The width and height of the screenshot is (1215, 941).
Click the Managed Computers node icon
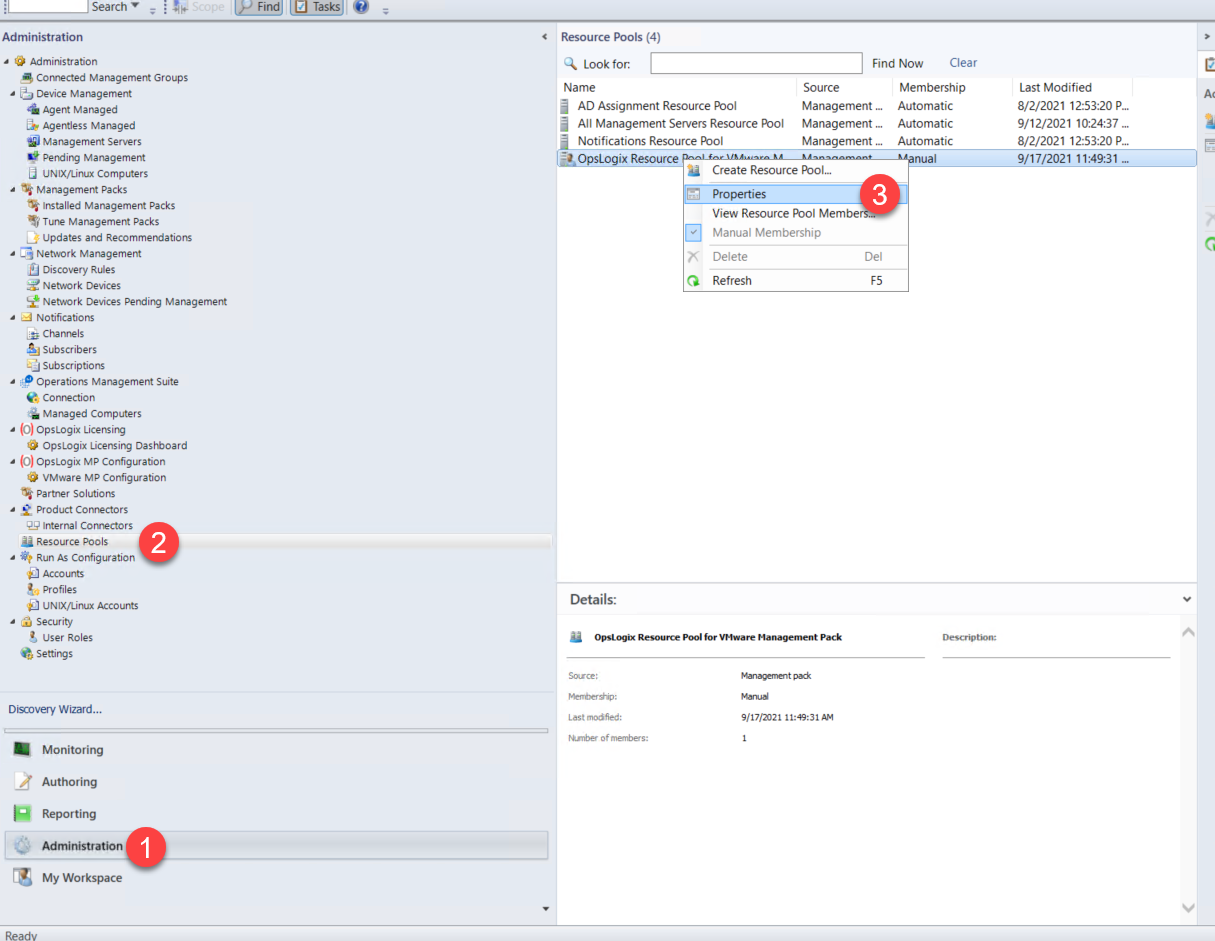tap(34, 414)
